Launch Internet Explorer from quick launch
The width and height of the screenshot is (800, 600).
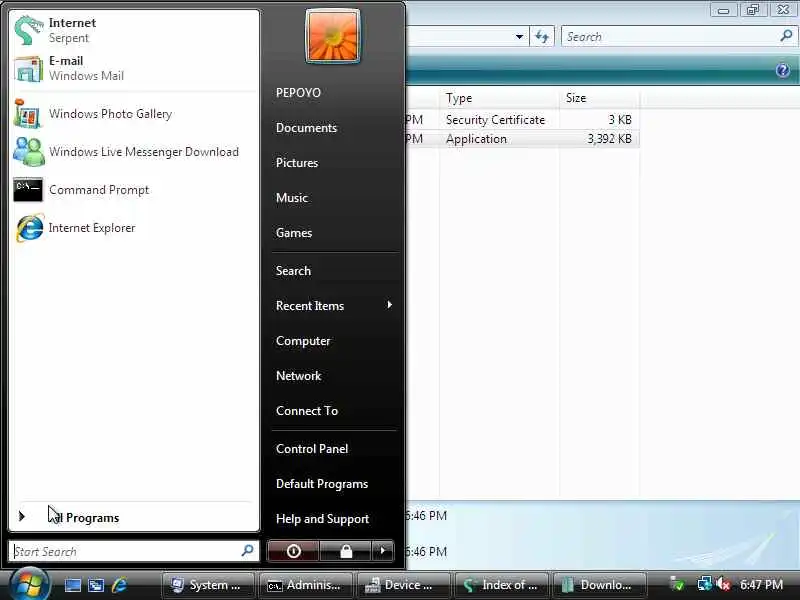[x=119, y=585]
